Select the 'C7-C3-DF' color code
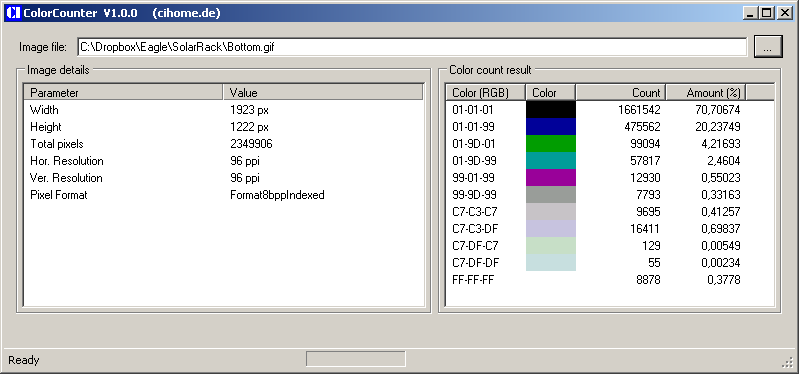This screenshot has height=374, width=799. 475,229
